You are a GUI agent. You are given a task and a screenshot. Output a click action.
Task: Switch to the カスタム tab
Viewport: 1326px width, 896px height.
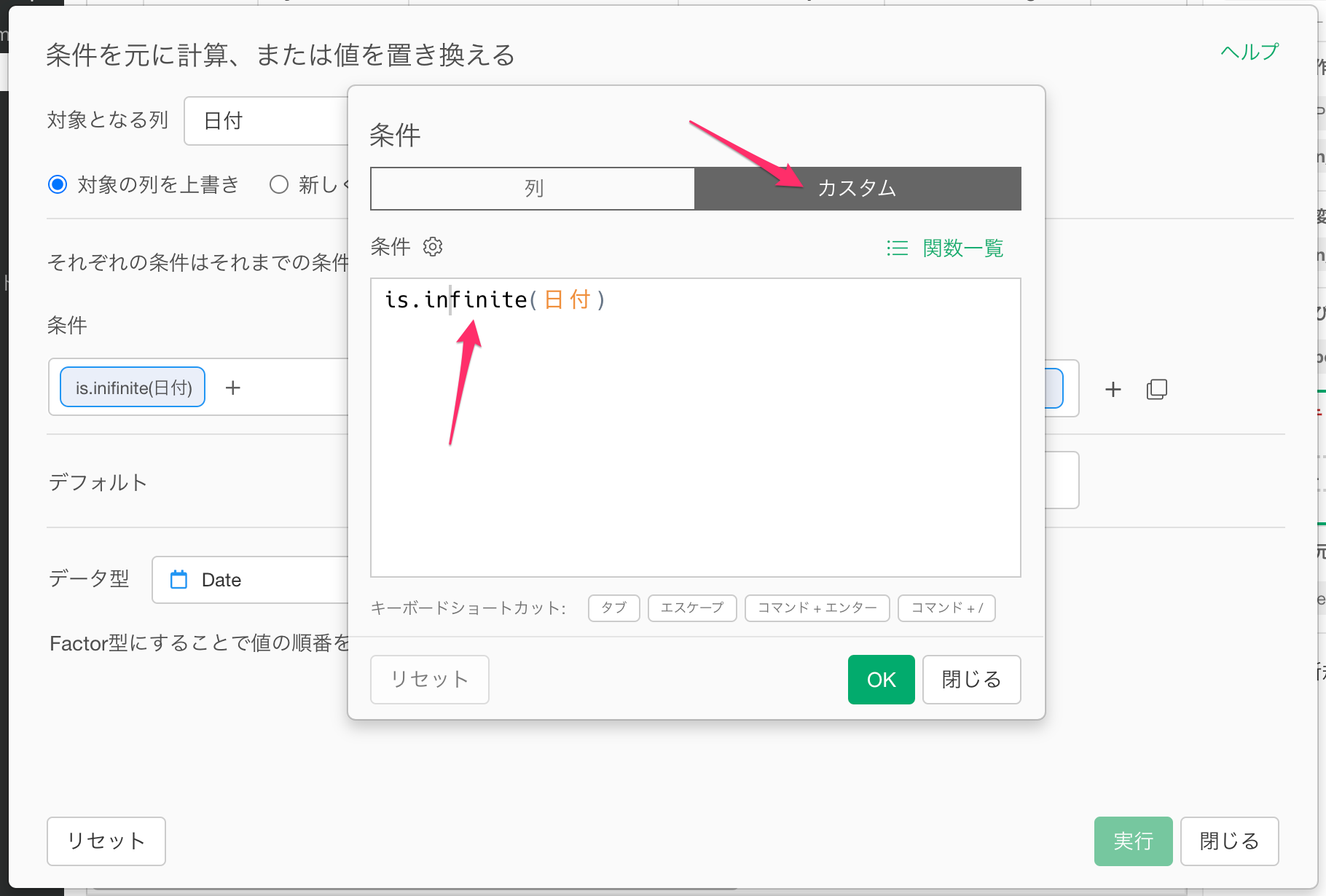857,189
